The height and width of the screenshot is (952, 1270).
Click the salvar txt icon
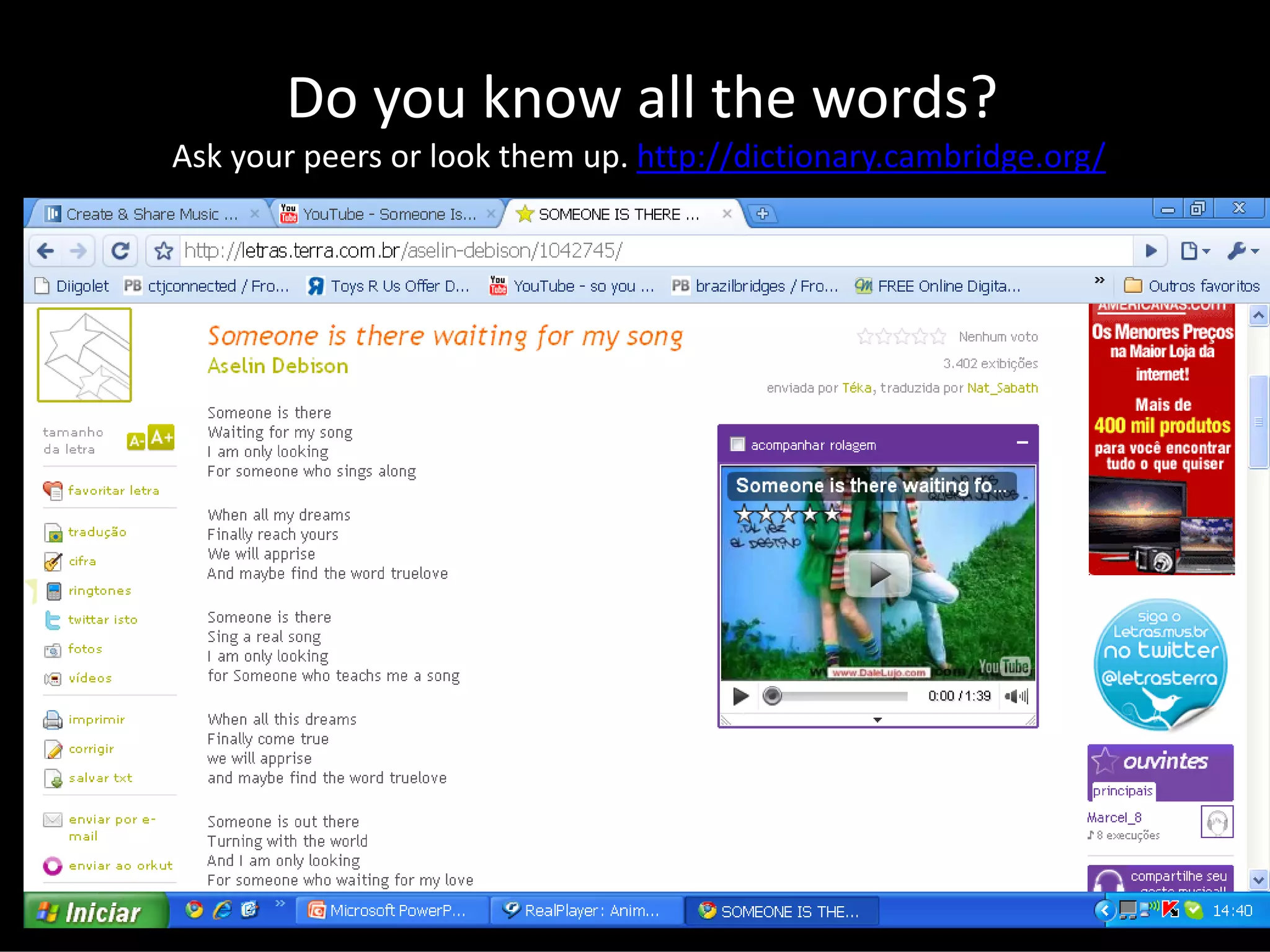point(53,778)
